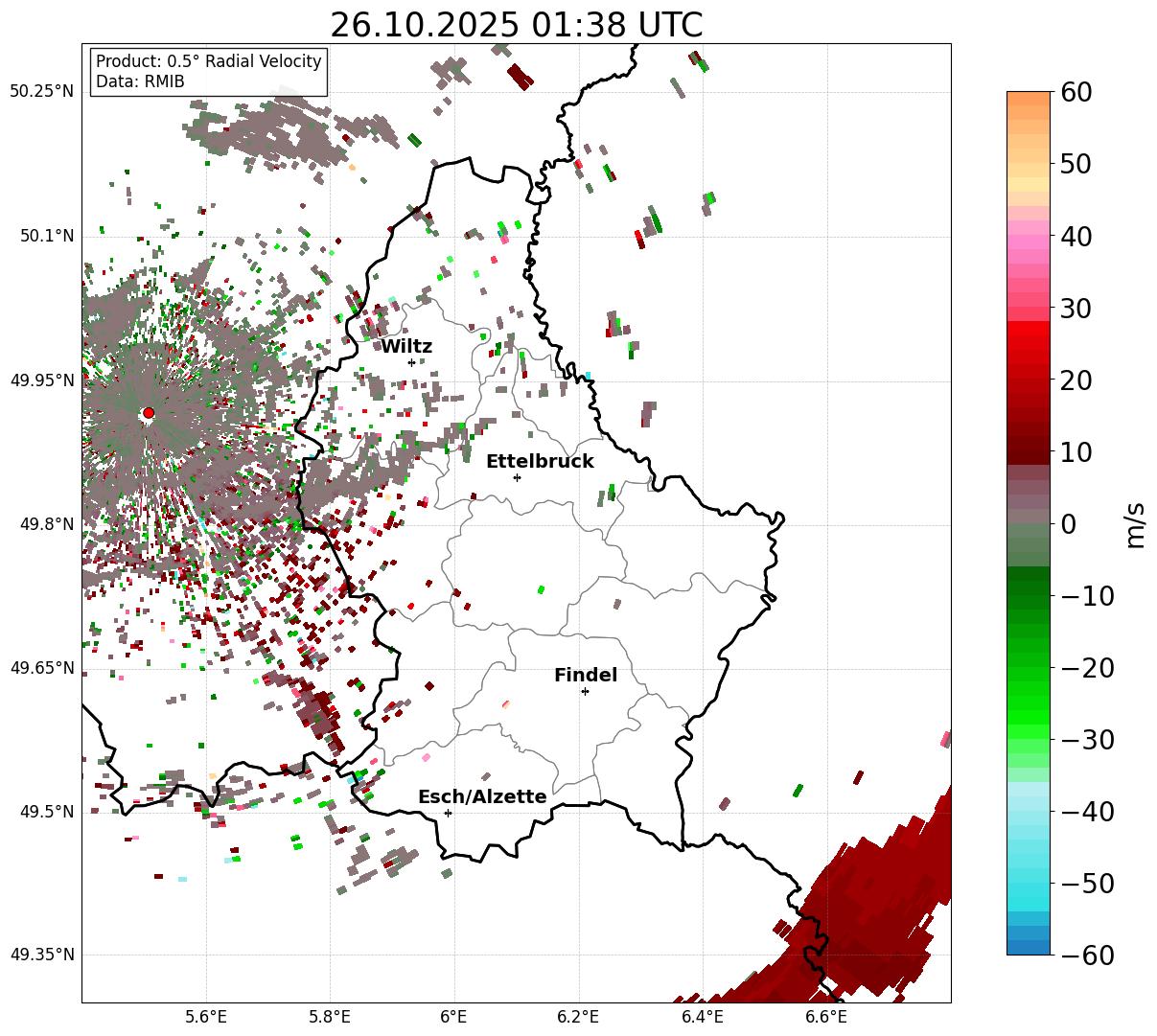This screenshot has height=1036, width=1157.
Task: Click the Ettelbruck station cross marker
Action: pyautogui.click(x=517, y=477)
